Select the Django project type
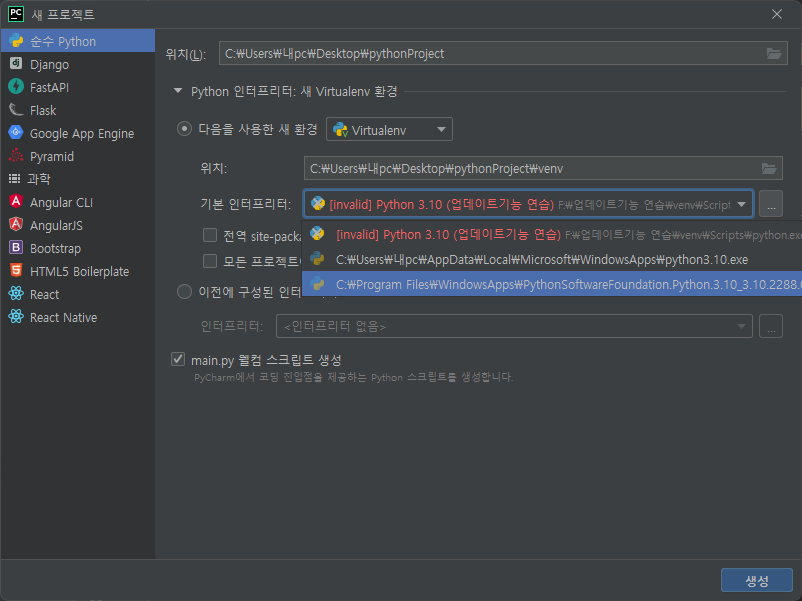Image resolution: width=802 pixels, height=601 pixels. point(78,64)
